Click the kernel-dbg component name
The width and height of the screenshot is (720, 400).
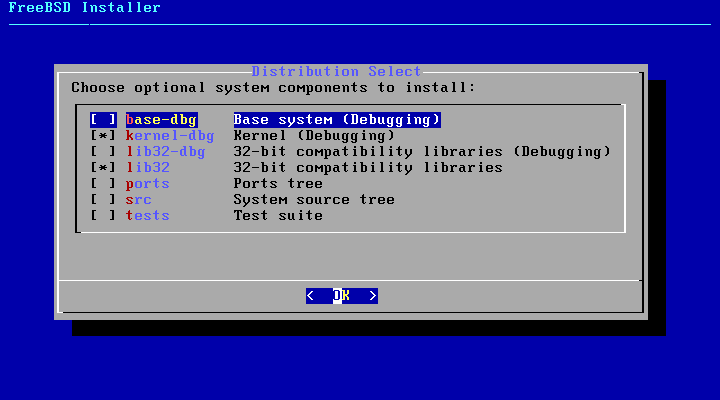[x=170, y=136]
